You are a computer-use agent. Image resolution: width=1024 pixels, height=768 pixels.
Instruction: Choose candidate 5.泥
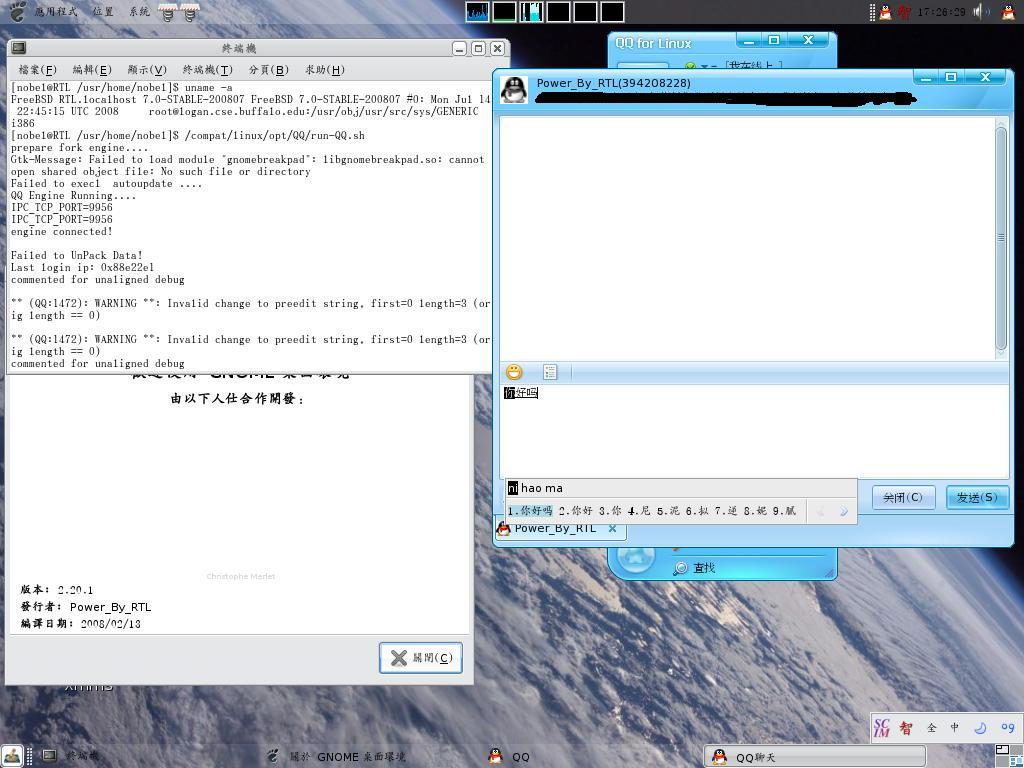(667, 511)
